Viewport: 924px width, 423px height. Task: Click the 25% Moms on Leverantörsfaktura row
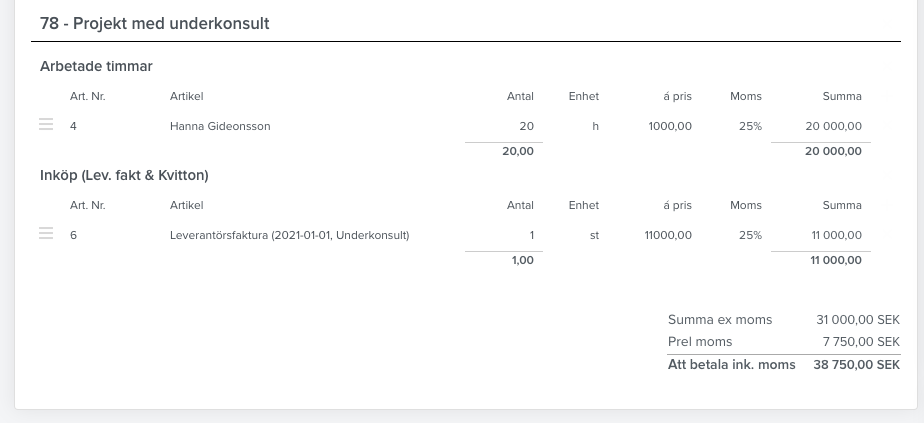(750, 235)
